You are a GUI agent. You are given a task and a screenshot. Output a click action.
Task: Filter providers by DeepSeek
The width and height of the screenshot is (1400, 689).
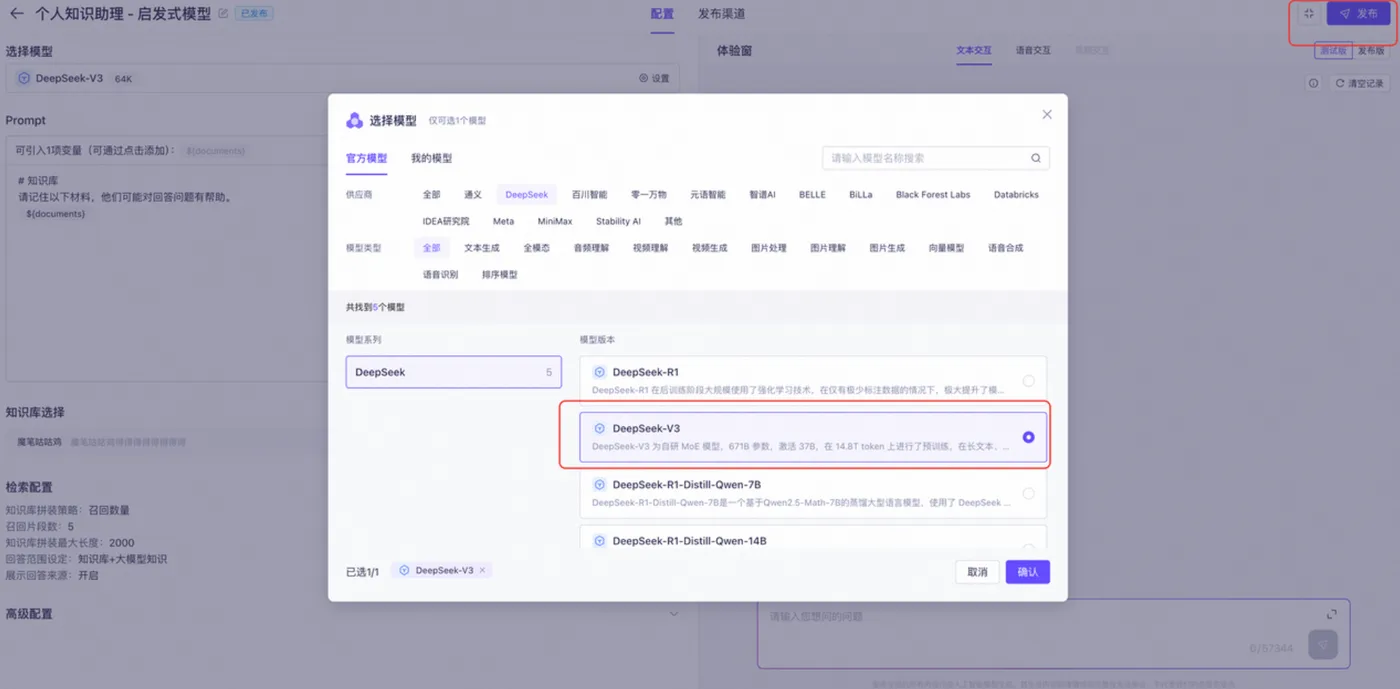pyautogui.click(x=527, y=194)
